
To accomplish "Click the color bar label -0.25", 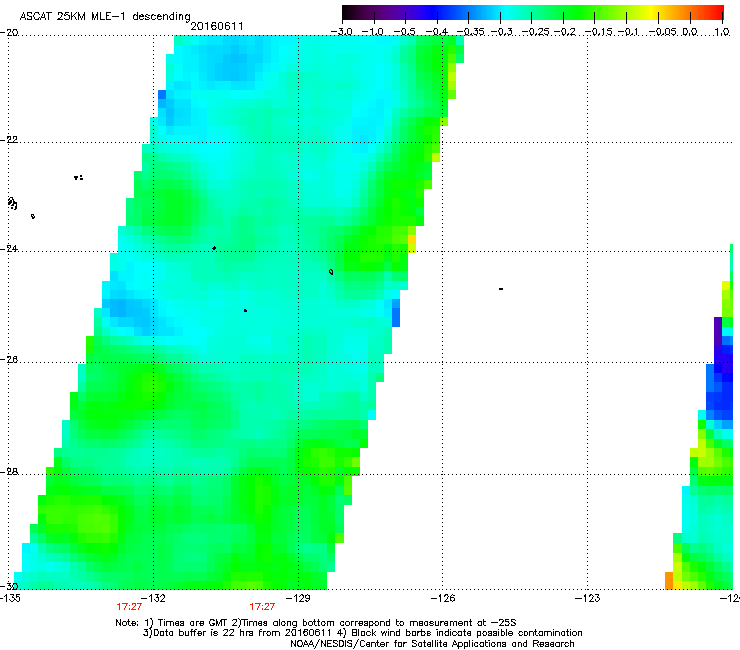I will (537, 32).
